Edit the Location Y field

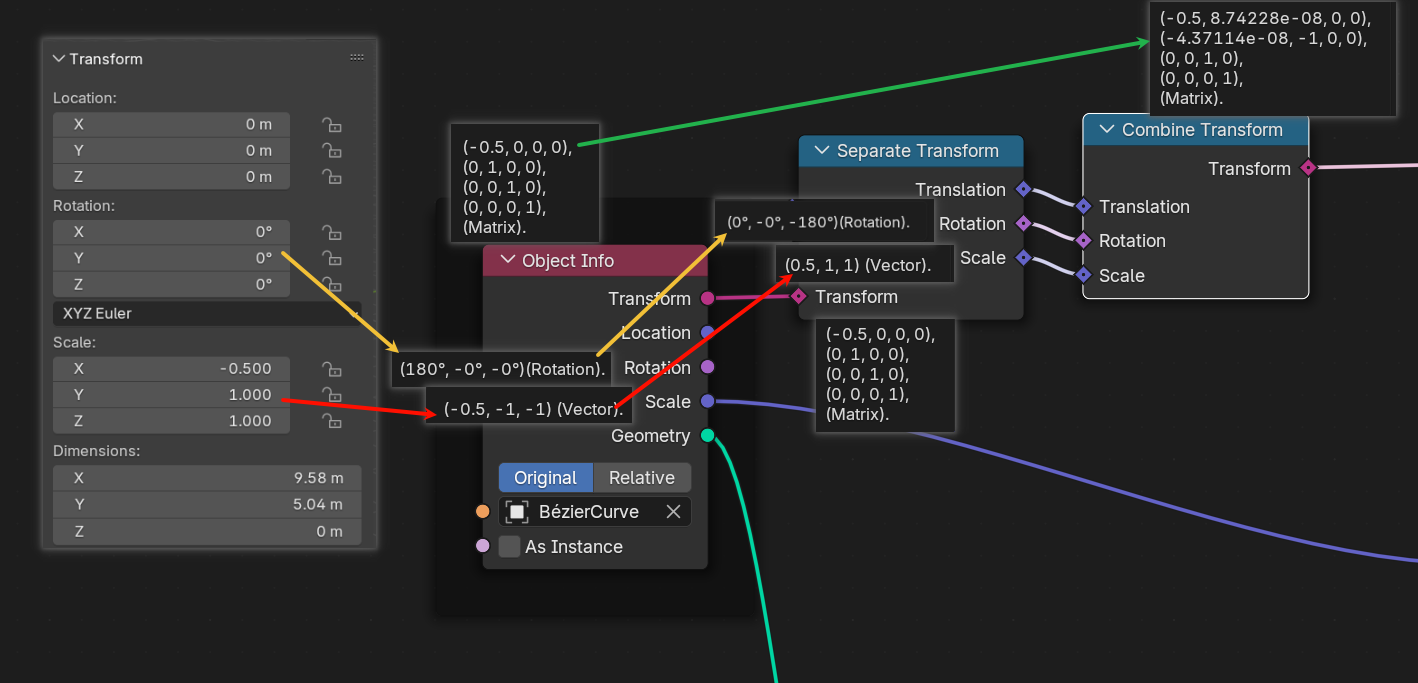[171, 151]
